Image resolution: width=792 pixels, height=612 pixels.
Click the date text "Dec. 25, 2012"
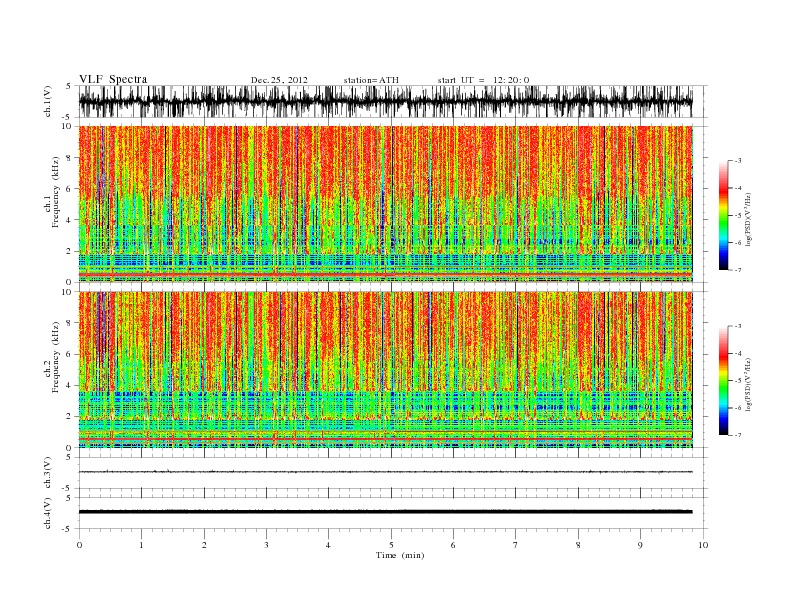click(x=279, y=80)
